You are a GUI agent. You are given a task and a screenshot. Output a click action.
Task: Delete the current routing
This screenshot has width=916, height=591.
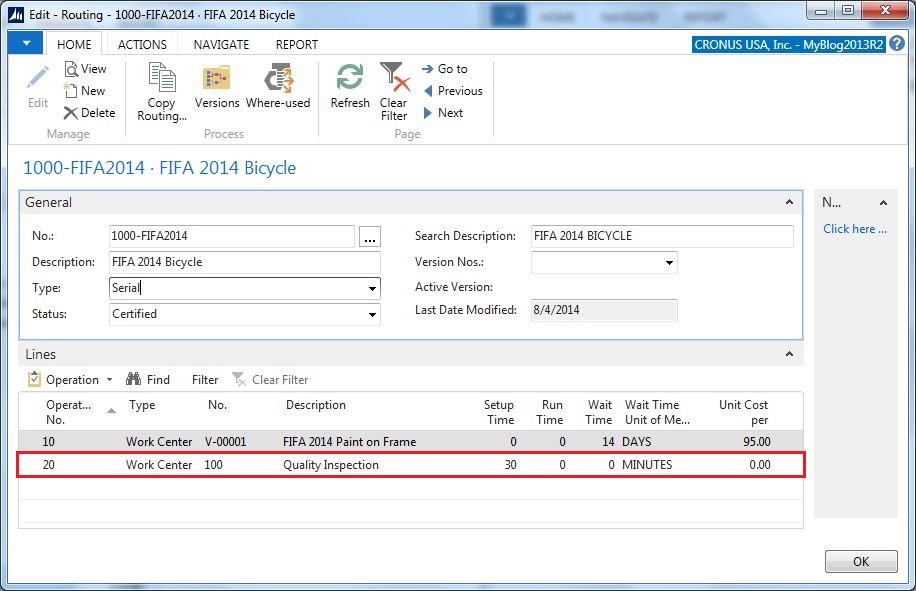pyautogui.click(x=89, y=113)
